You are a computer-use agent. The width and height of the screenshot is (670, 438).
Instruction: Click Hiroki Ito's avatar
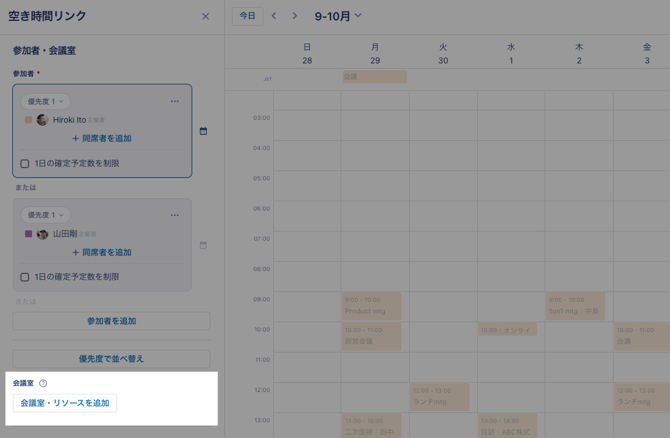[x=42, y=120]
